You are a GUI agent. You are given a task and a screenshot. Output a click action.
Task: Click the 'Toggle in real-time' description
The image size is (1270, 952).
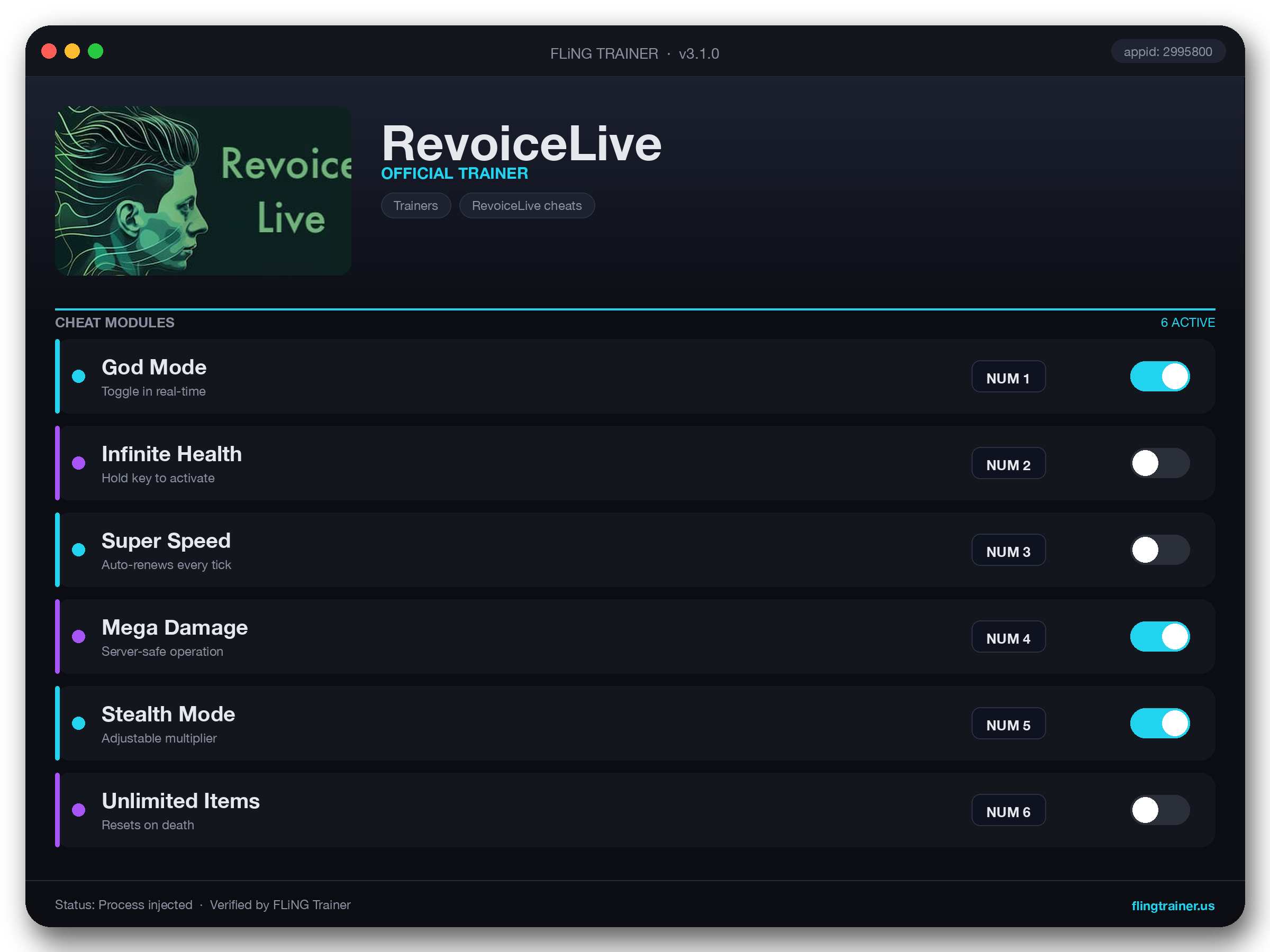coord(153,391)
